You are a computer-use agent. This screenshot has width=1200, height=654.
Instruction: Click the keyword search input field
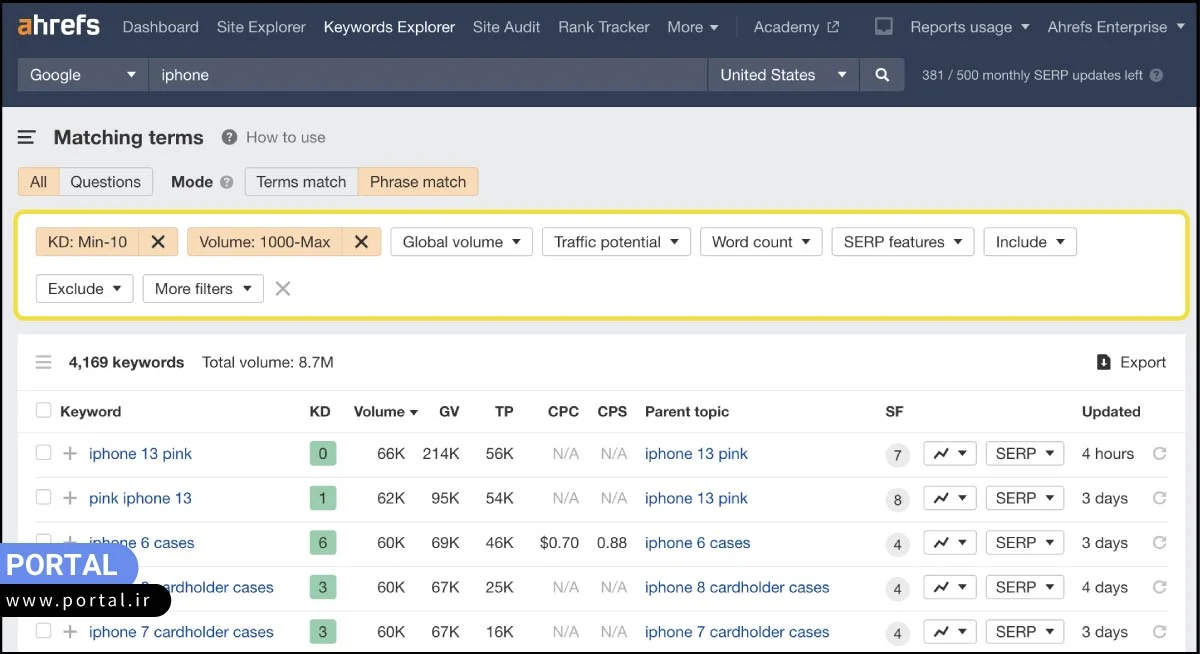point(427,75)
